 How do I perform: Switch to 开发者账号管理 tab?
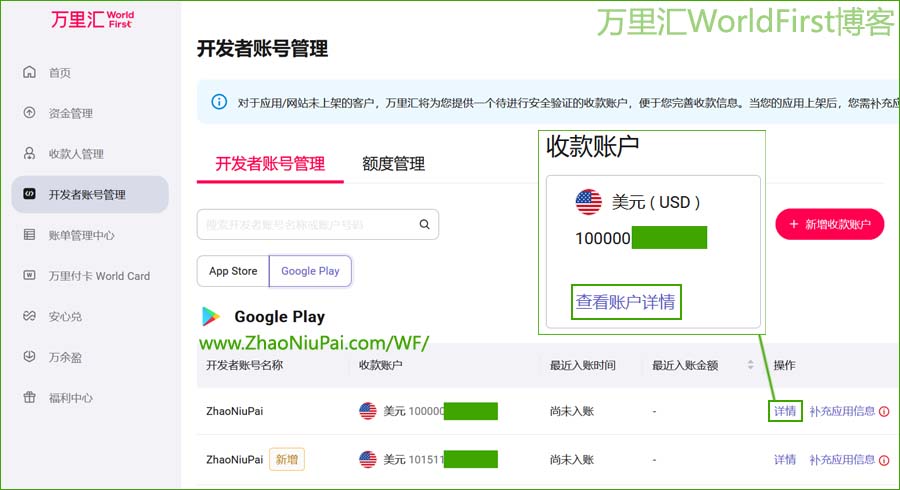270,164
